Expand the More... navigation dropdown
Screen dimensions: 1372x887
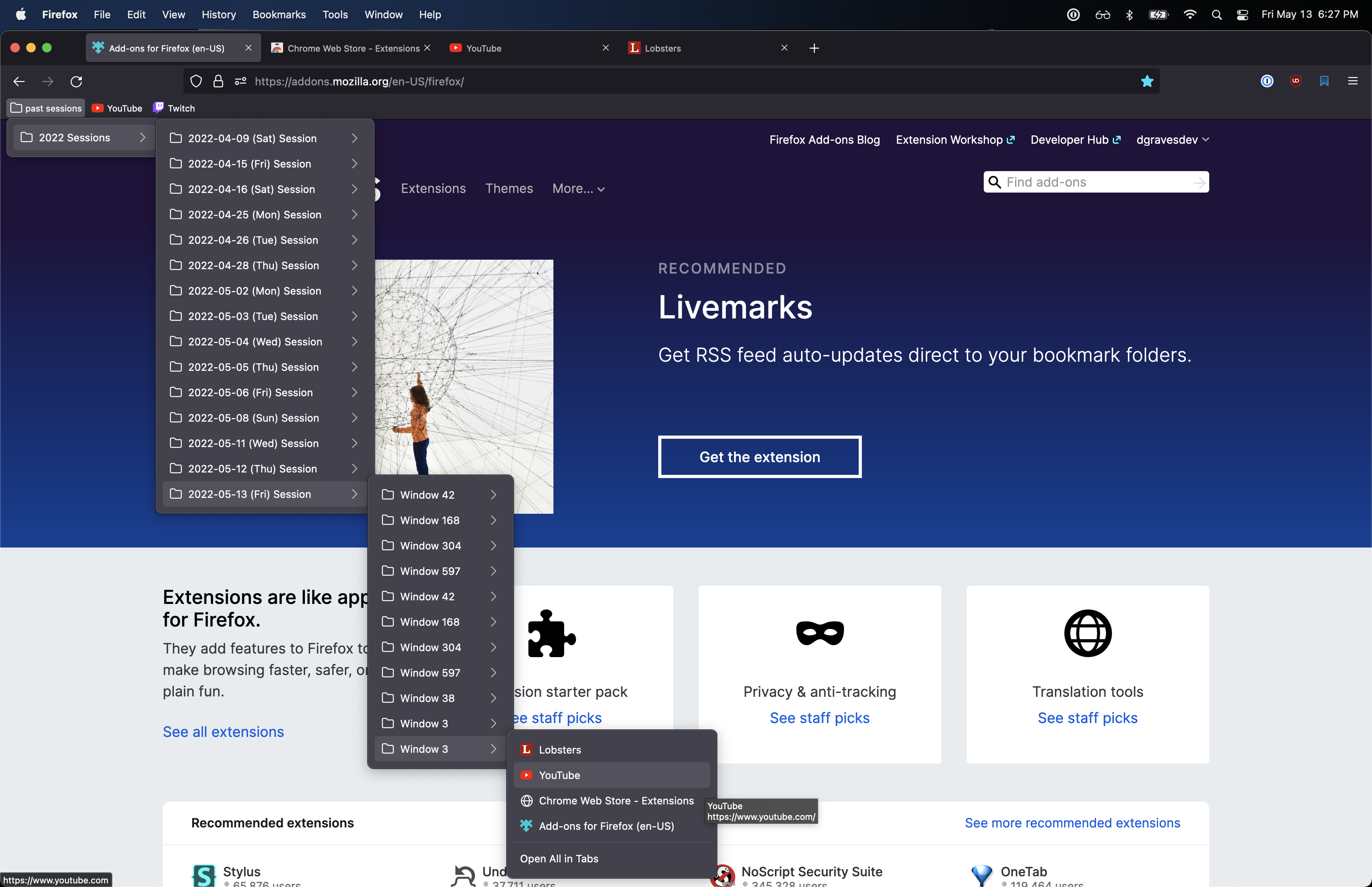point(578,189)
